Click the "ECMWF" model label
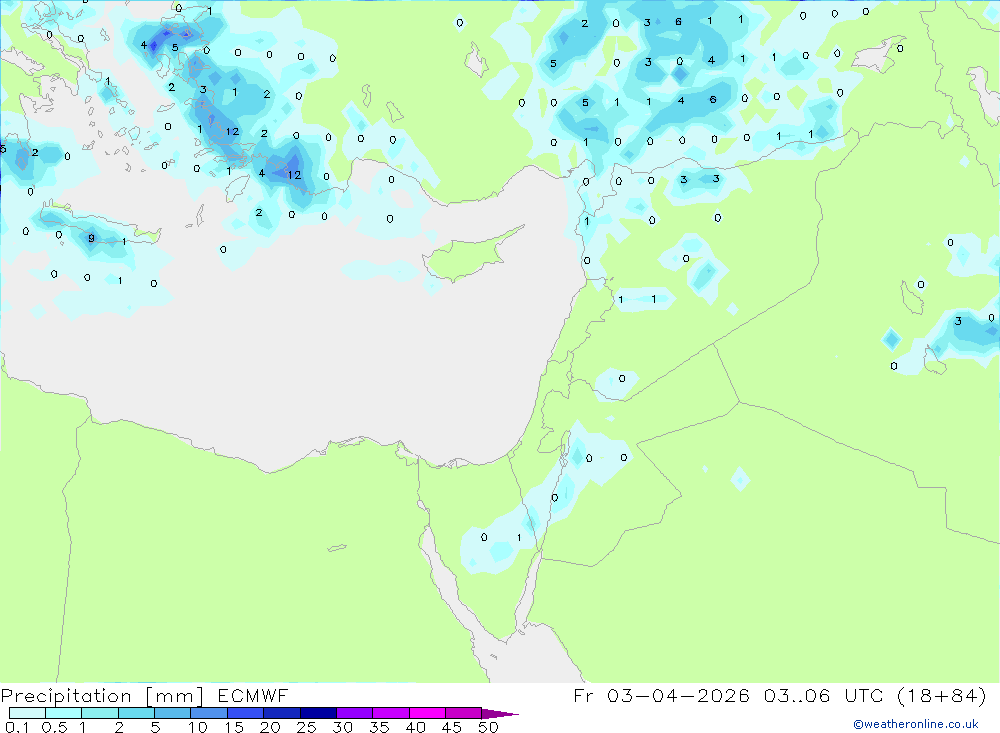 [253, 696]
